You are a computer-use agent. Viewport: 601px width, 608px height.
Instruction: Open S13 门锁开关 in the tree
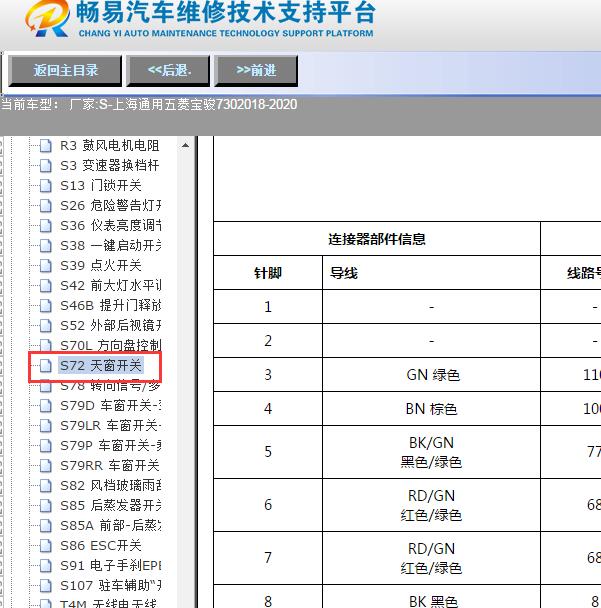point(101,186)
